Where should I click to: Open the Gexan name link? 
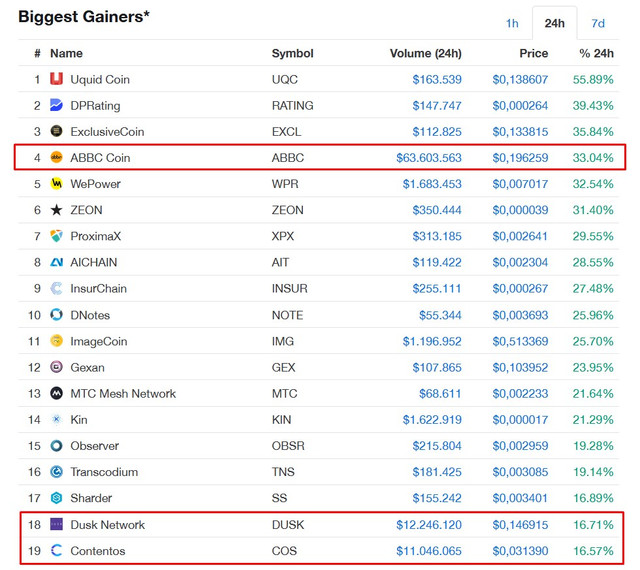pos(87,367)
